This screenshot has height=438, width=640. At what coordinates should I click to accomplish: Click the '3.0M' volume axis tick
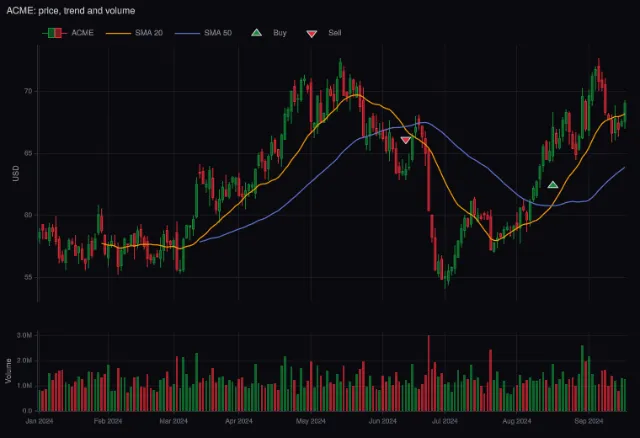[24, 335]
